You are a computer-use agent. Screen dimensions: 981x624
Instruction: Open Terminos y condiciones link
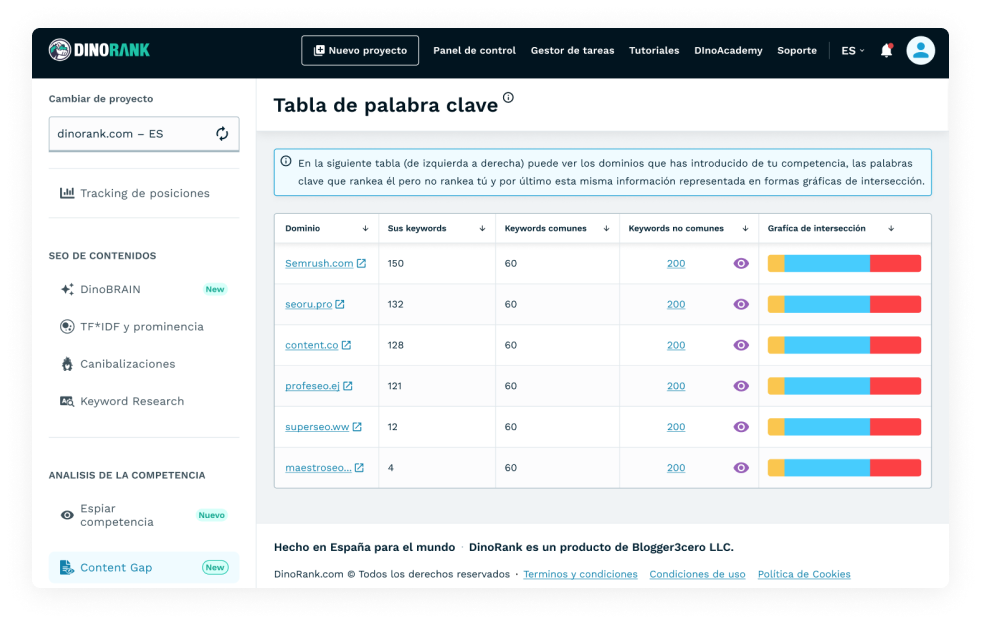580,574
